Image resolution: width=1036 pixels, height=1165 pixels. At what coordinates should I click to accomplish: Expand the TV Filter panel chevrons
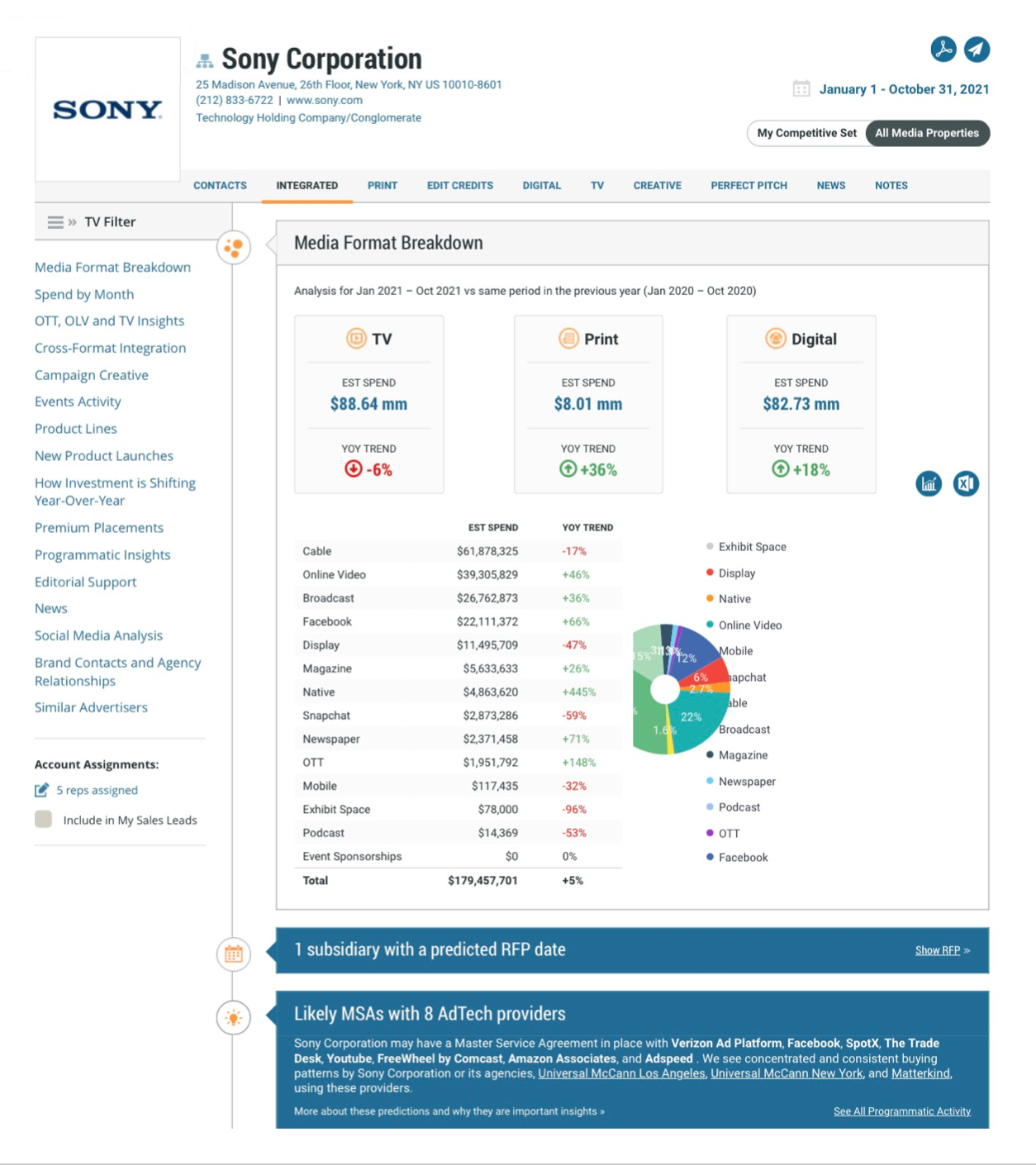73,222
